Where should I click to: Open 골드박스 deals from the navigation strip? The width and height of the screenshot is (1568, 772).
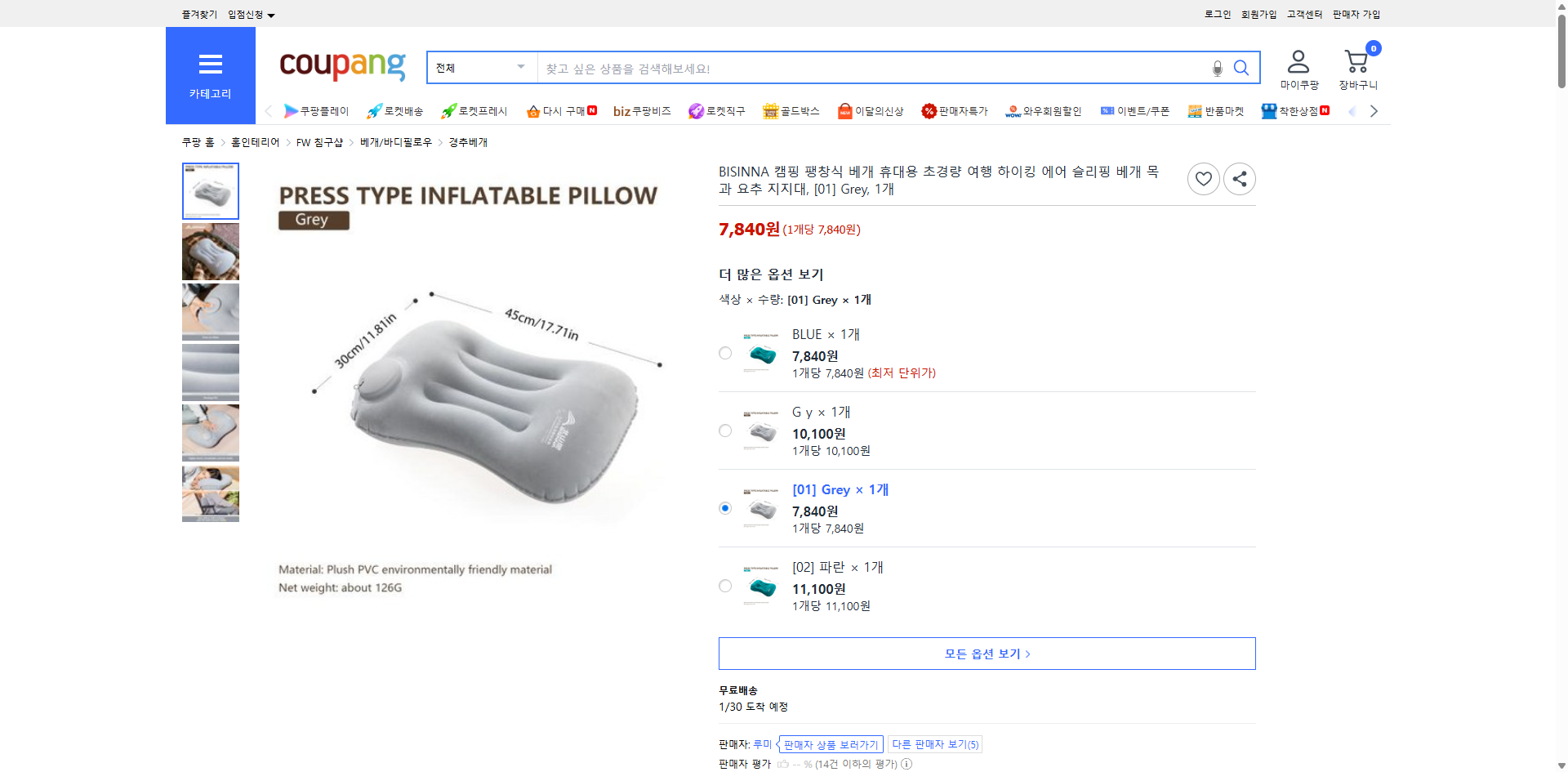791,111
